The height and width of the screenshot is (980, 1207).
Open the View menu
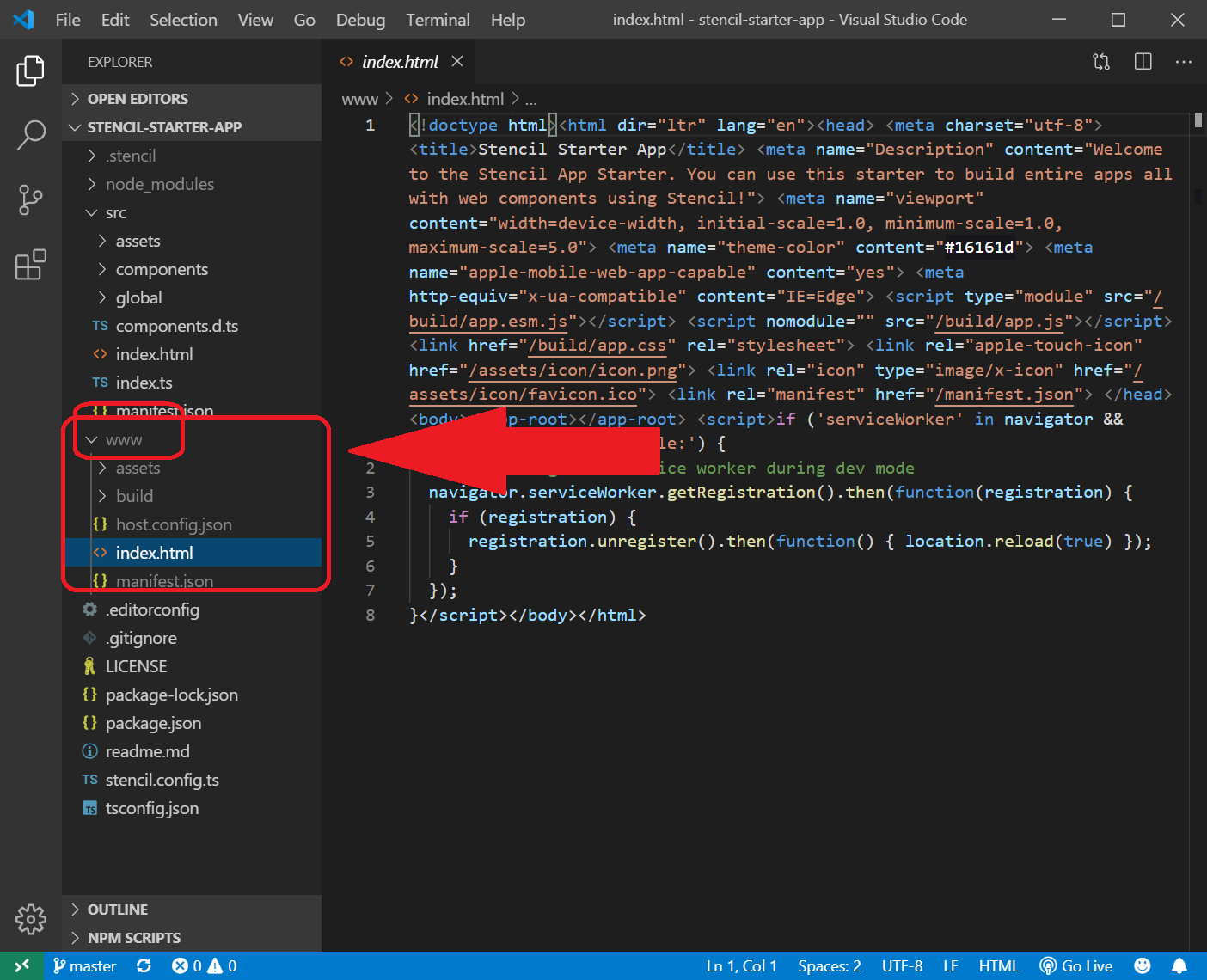click(x=255, y=20)
